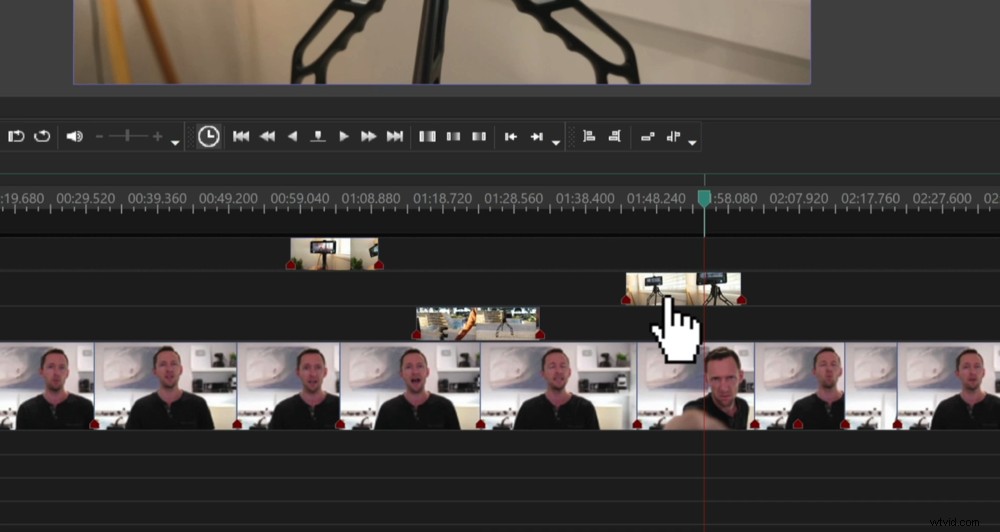Click the align-blocks-to-left-edge icon
Viewport: 1000px width, 532px height.
tap(589, 136)
